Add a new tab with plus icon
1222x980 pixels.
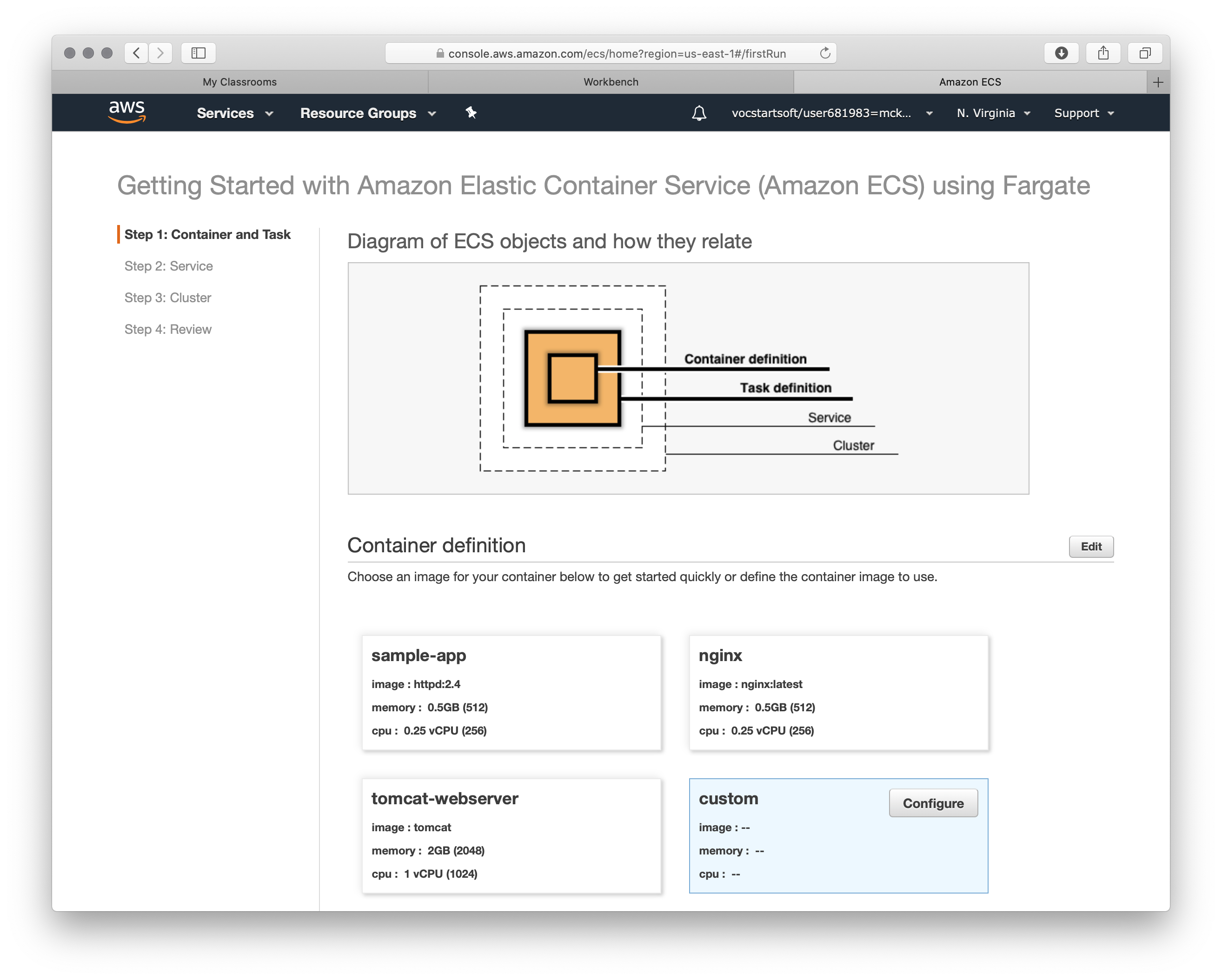1158,82
